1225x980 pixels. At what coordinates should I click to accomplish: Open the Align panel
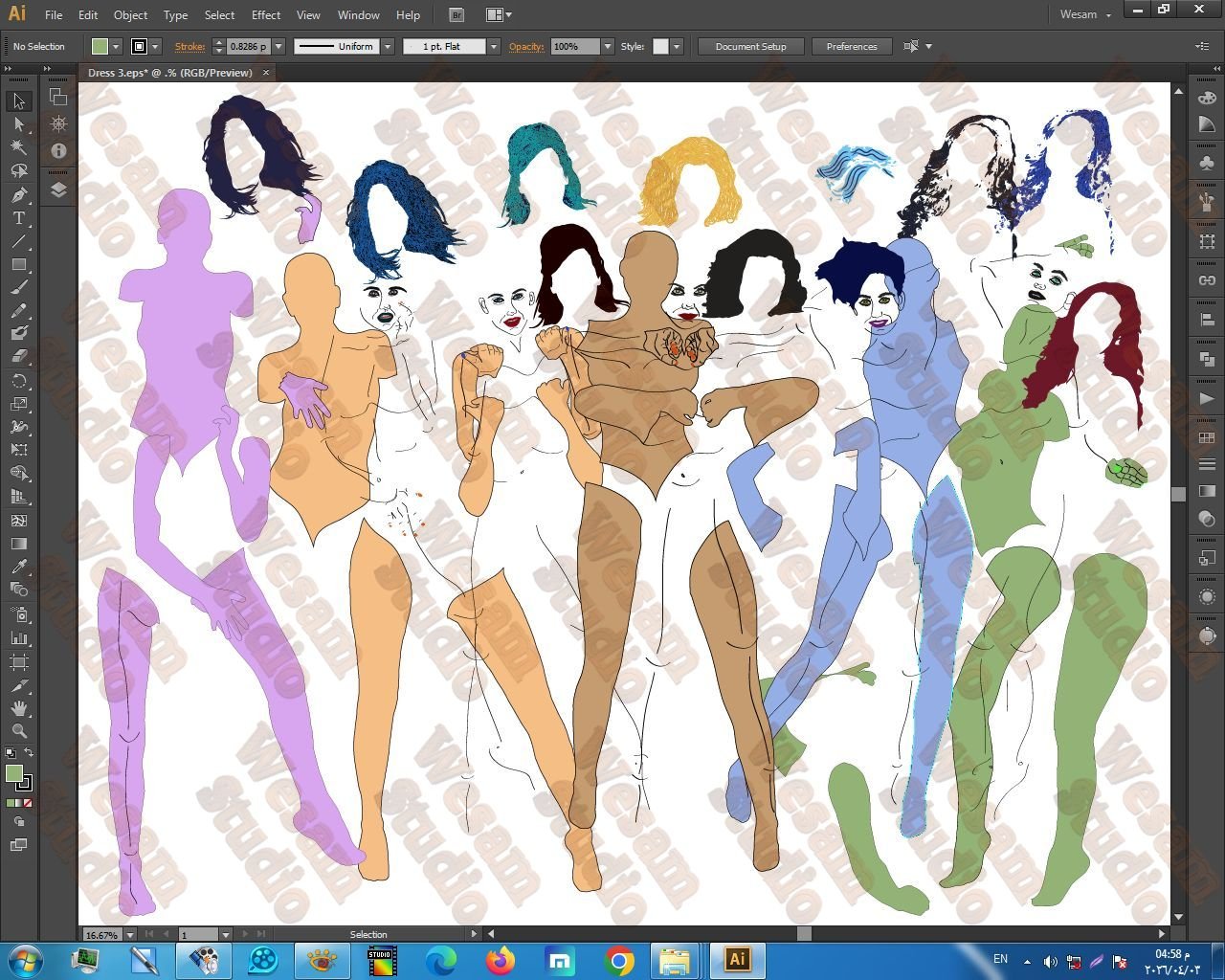(x=1207, y=320)
